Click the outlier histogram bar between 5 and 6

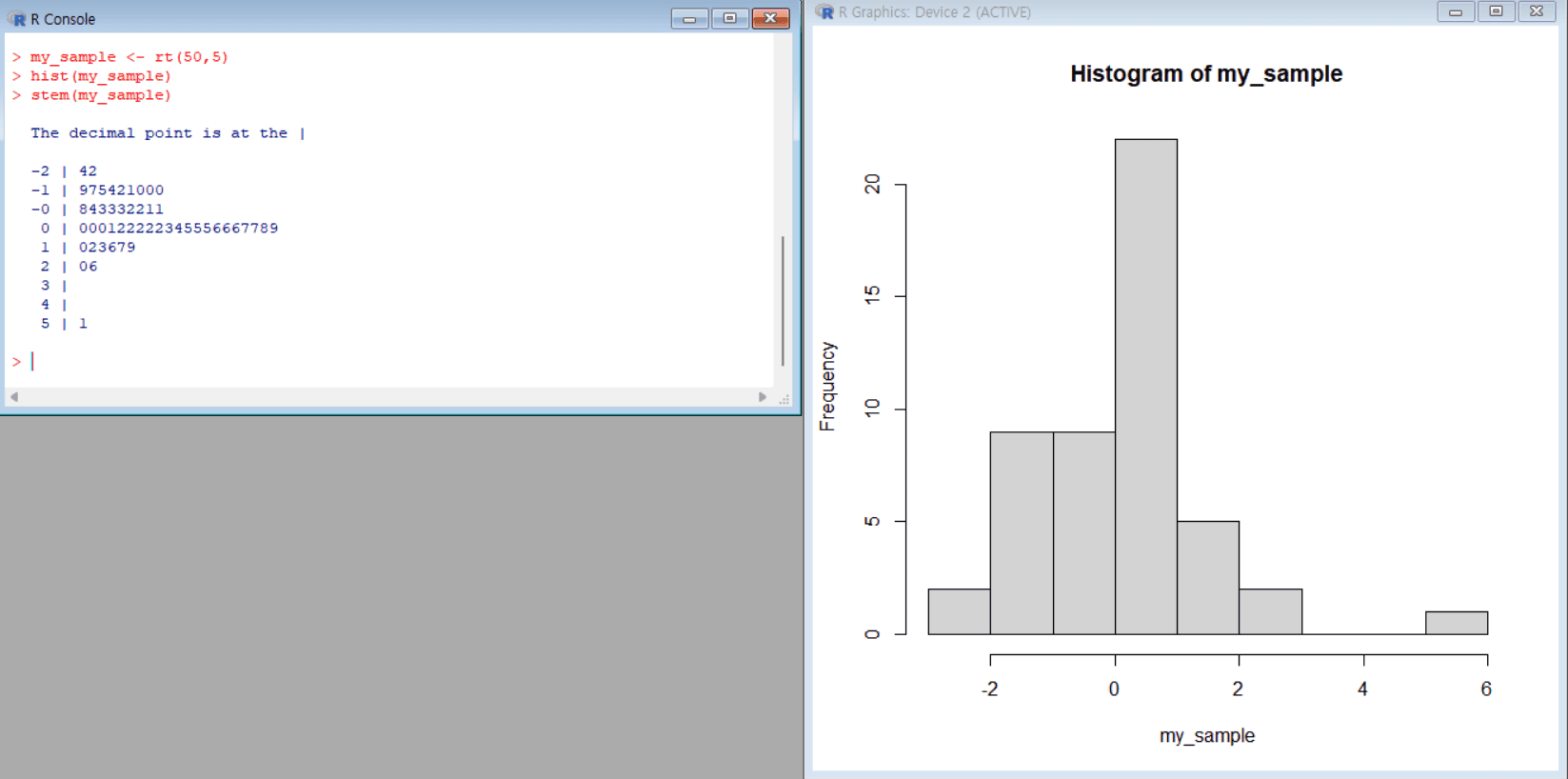1456,623
